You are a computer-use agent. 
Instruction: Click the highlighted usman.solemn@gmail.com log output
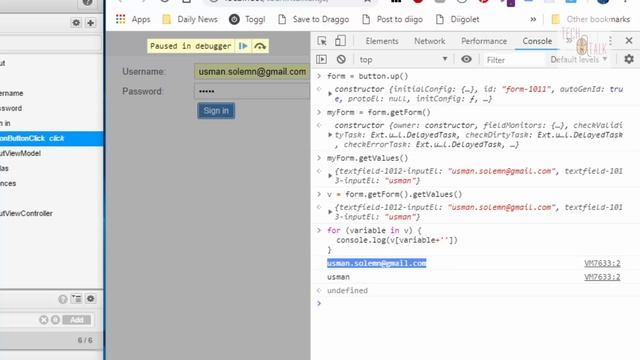(376, 263)
